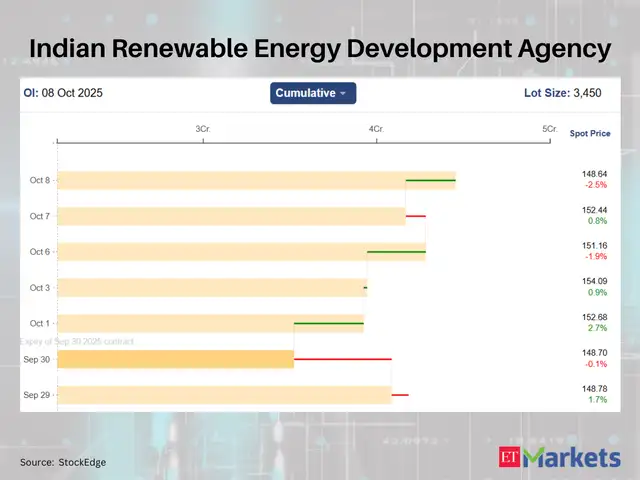Open the Cumulative dropdown
This screenshot has width=640, height=480.
pos(313,93)
